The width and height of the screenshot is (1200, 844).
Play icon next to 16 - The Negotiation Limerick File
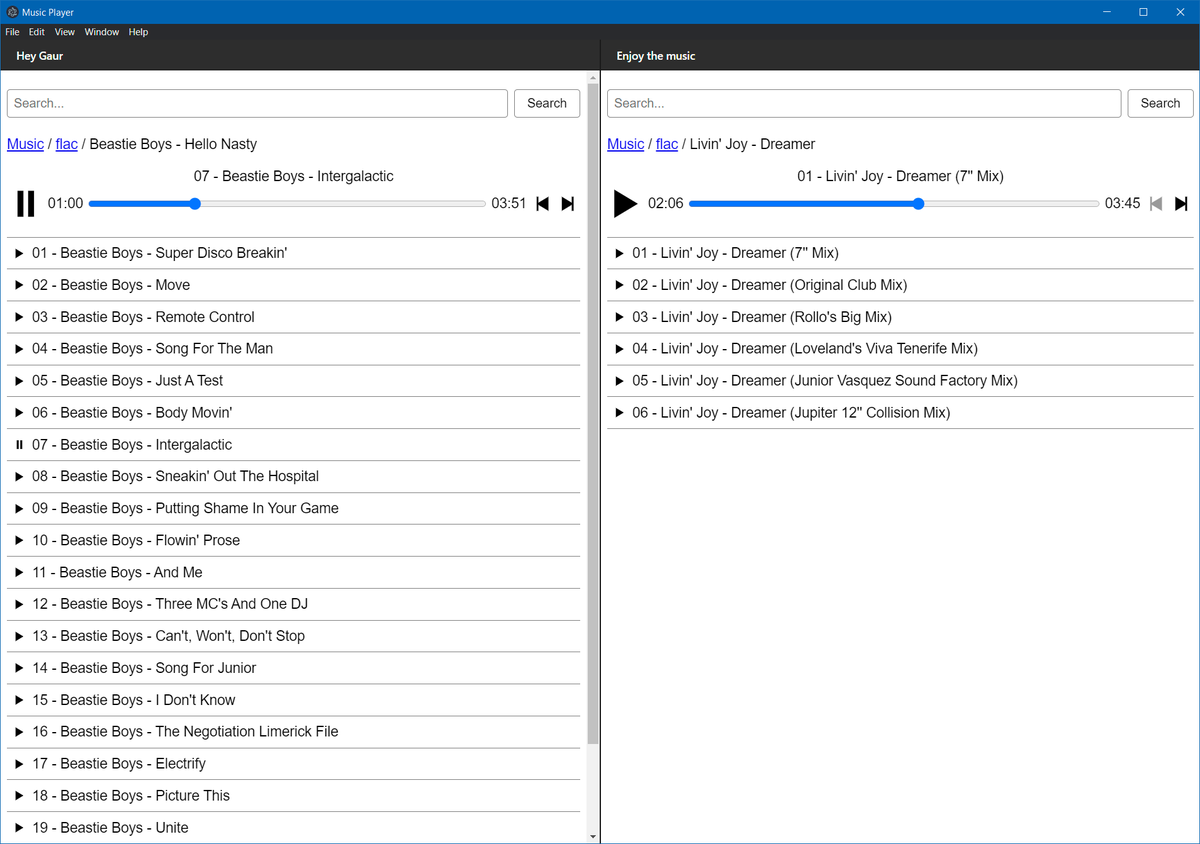click(19, 732)
